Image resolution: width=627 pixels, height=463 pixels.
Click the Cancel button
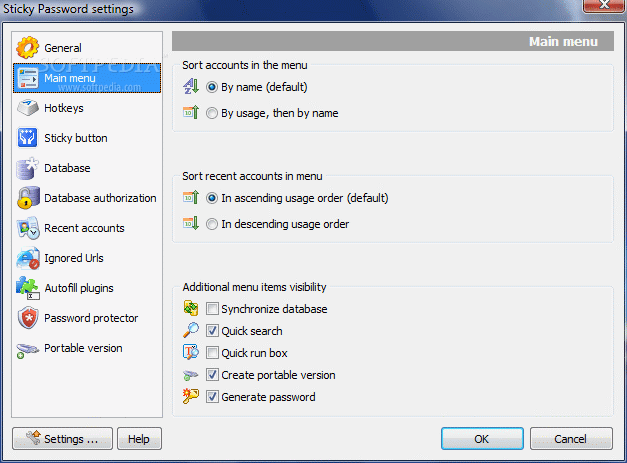[x=571, y=439]
